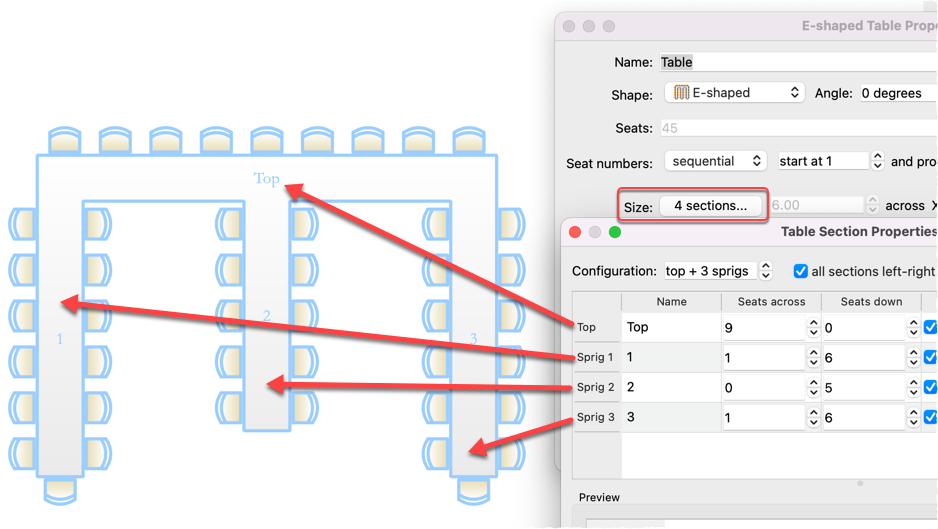Image resolution: width=938 pixels, height=529 pixels.
Task: Open the E-shaped shape dropdown
Action: 734,93
